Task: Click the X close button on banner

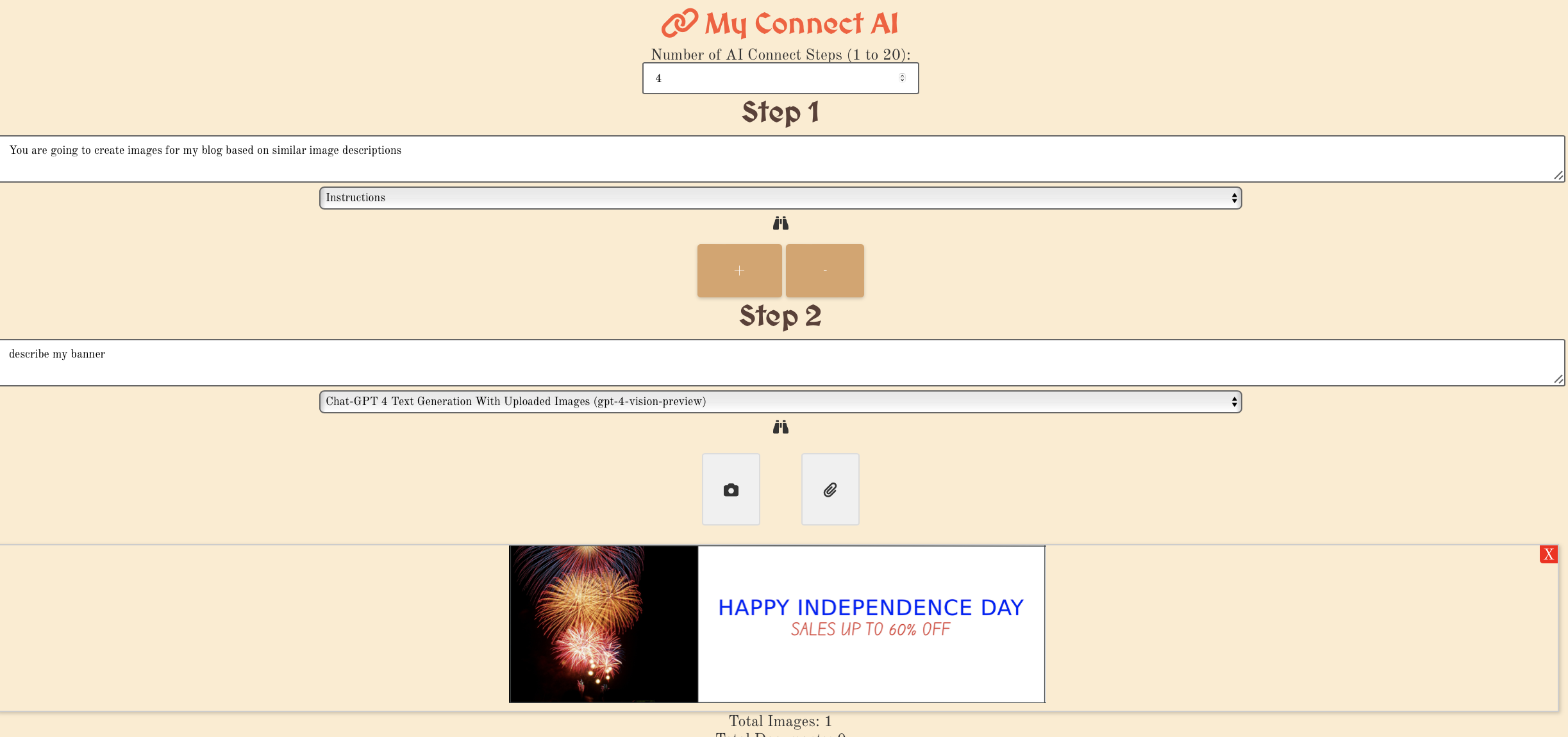Action: [1548, 554]
